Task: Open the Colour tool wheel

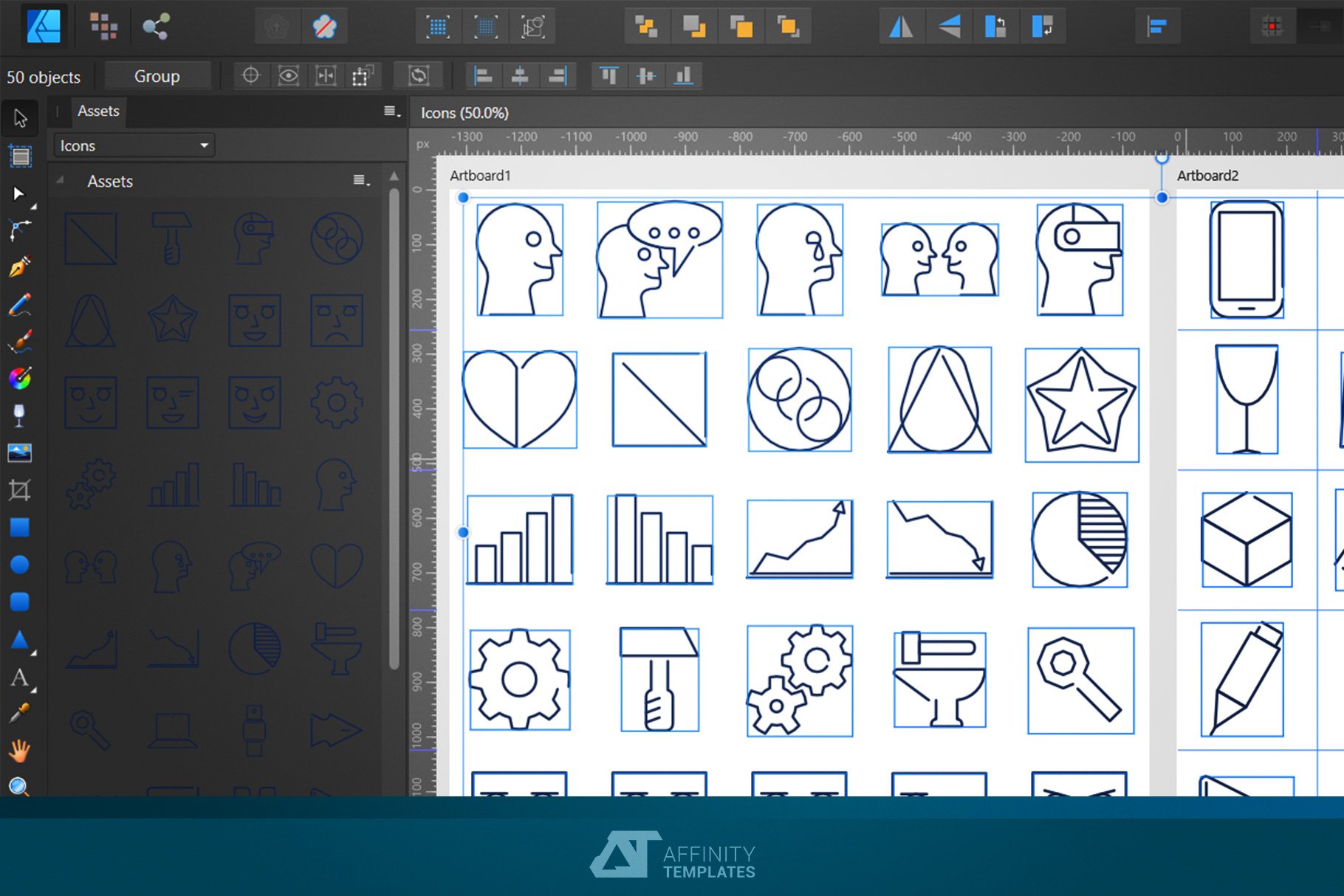Action: [20, 379]
